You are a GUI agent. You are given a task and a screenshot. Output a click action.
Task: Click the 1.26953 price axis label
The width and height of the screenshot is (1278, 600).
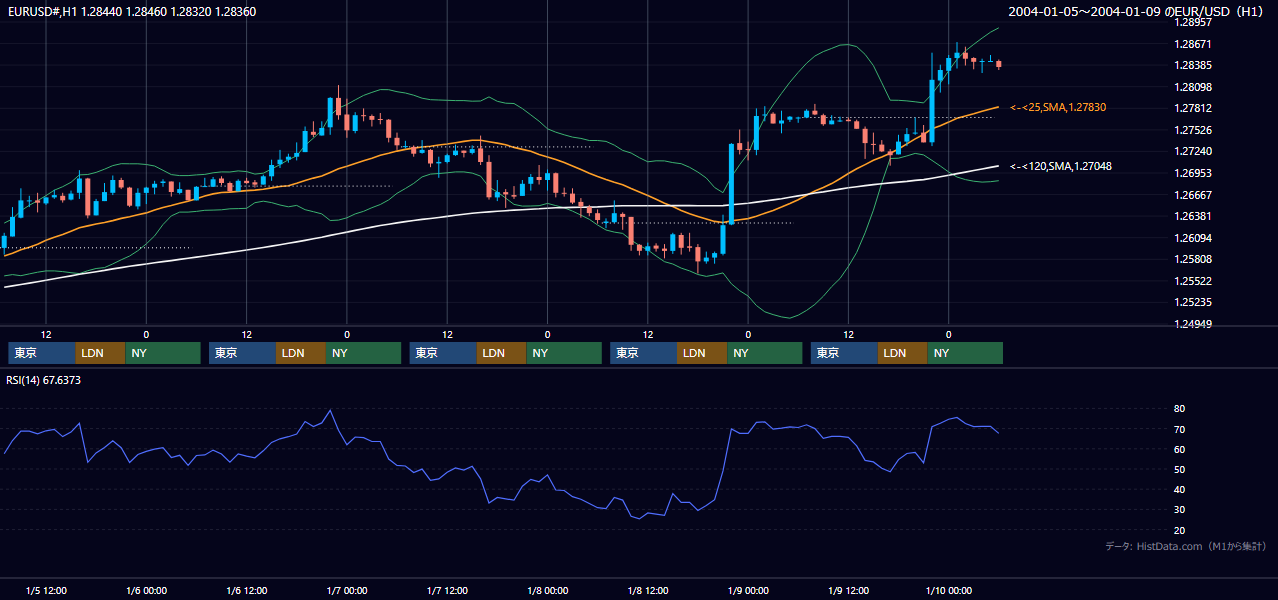1193,173
